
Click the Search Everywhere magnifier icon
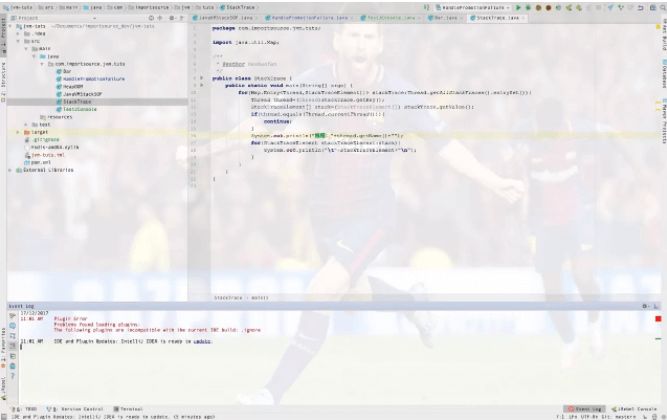[x=663, y=8]
